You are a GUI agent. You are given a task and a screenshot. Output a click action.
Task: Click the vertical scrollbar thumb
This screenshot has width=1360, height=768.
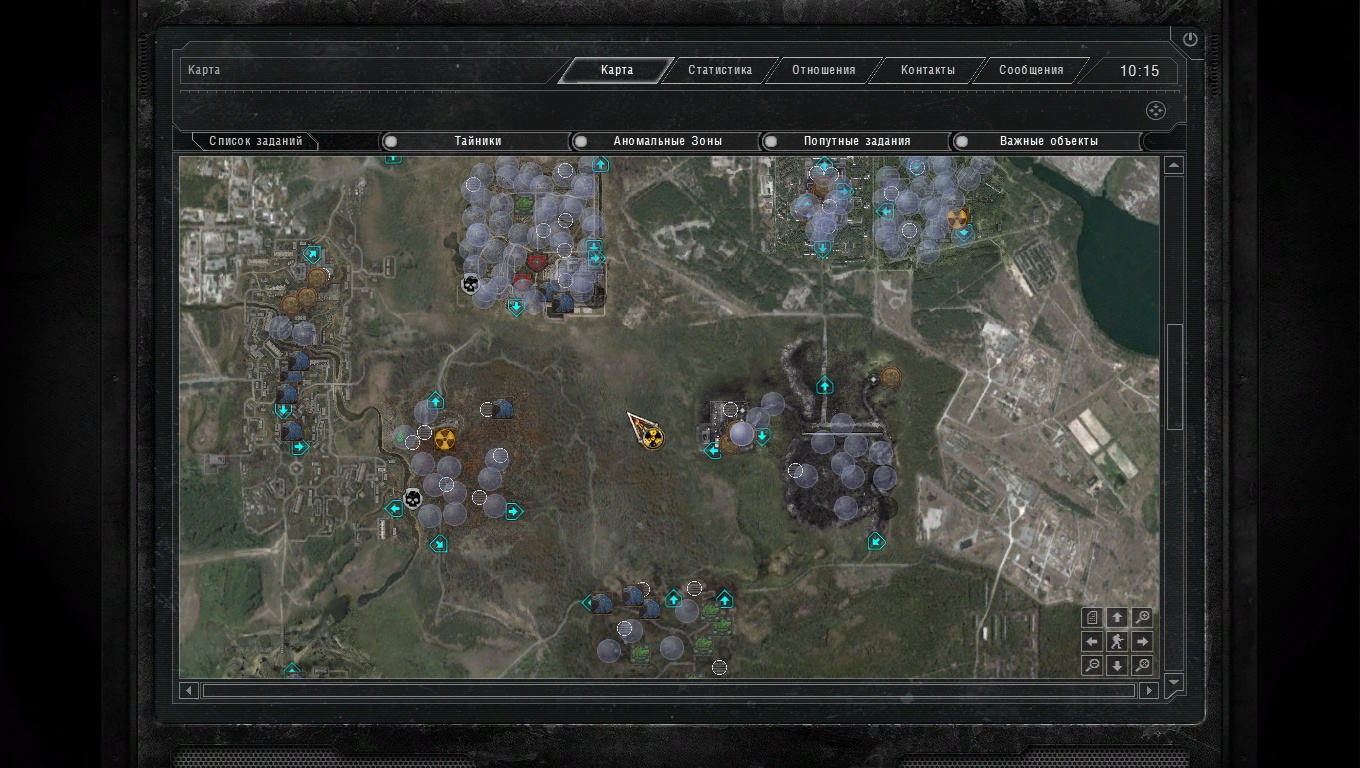point(1174,377)
